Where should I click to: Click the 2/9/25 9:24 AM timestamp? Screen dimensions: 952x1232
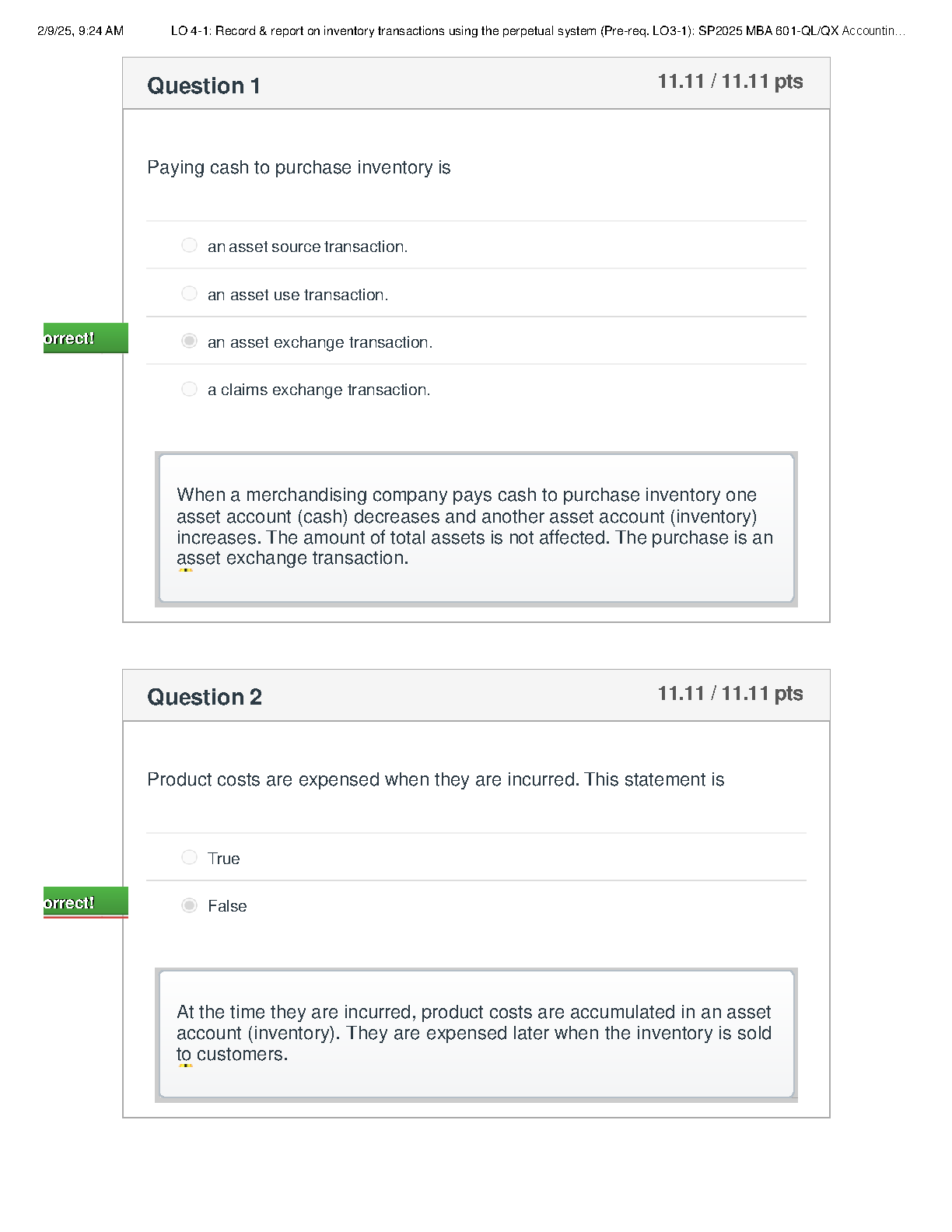80,31
